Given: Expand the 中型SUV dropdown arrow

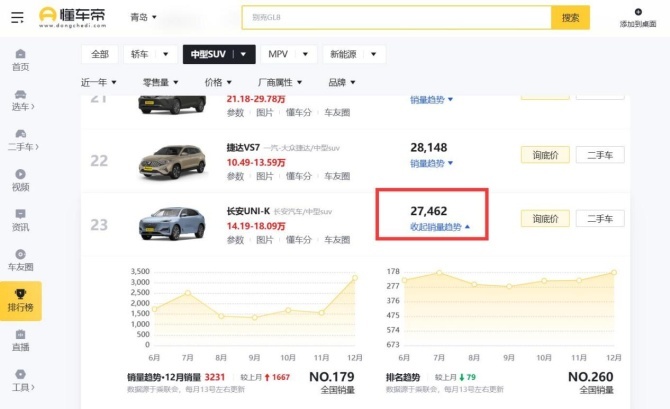Looking at the screenshot, I should point(244,54).
